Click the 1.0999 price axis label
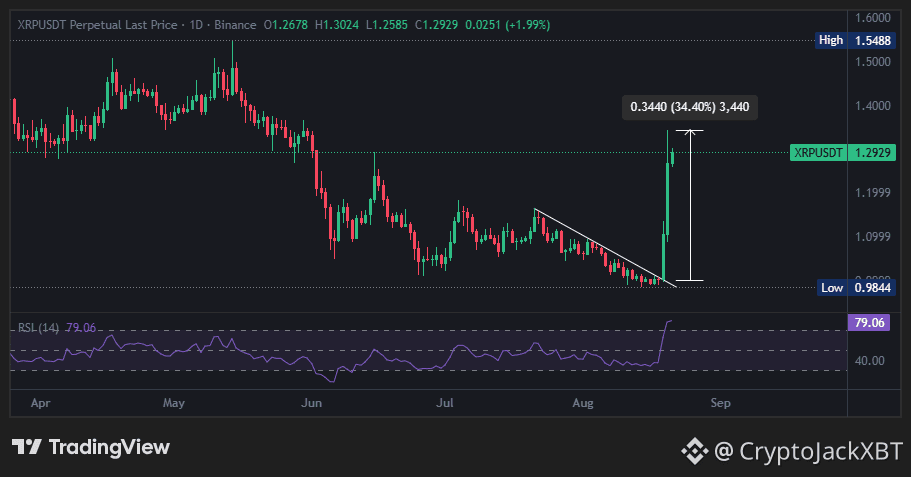Viewport: 911px width, 477px height. pos(873,236)
